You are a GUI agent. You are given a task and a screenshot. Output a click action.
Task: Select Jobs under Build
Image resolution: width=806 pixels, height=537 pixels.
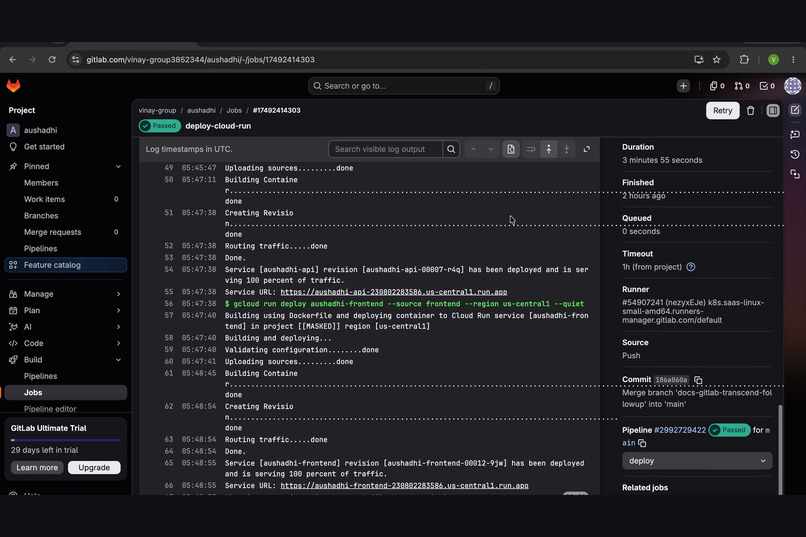click(65, 392)
